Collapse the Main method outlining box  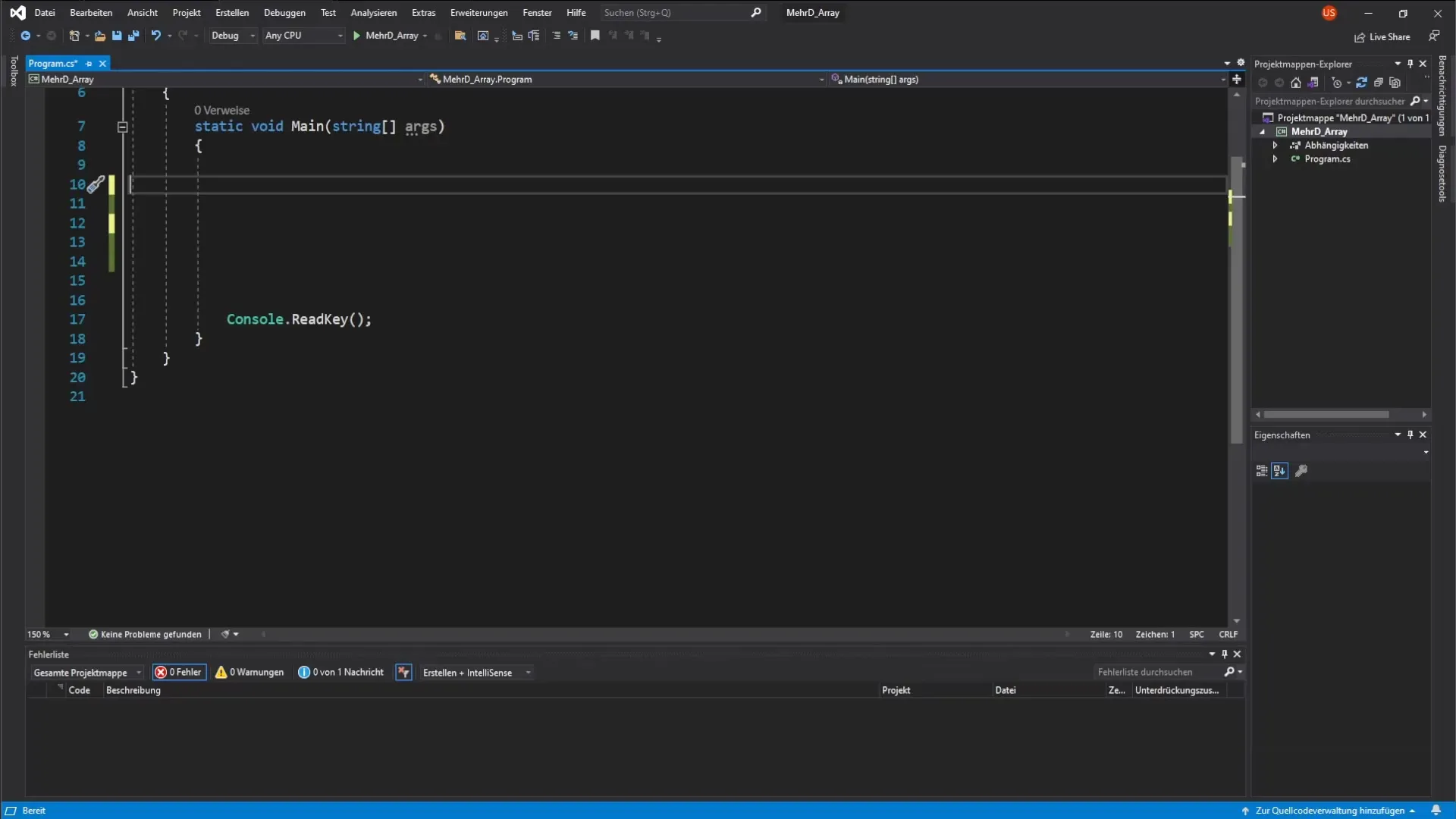(122, 127)
